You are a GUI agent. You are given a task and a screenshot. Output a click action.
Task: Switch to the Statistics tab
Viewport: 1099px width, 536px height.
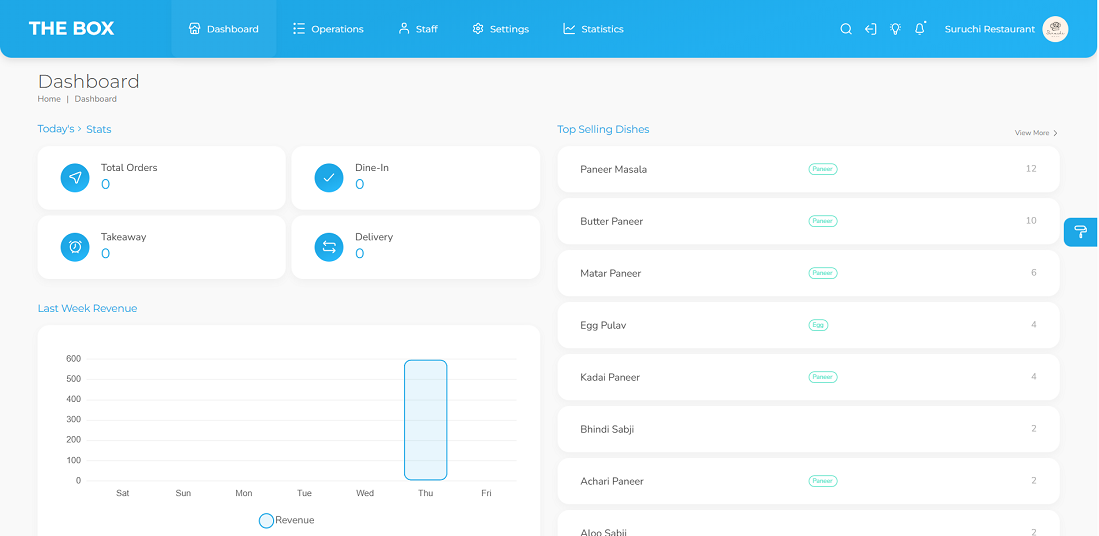(593, 29)
